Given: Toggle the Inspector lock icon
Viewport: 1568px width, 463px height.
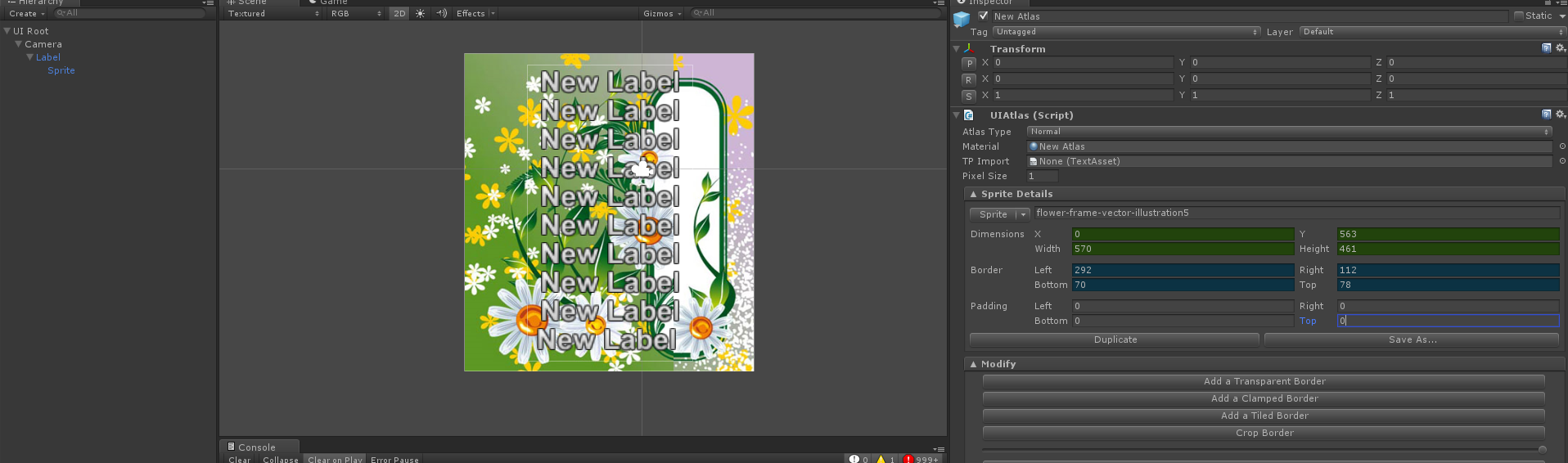Looking at the screenshot, I should click(x=1548, y=2).
